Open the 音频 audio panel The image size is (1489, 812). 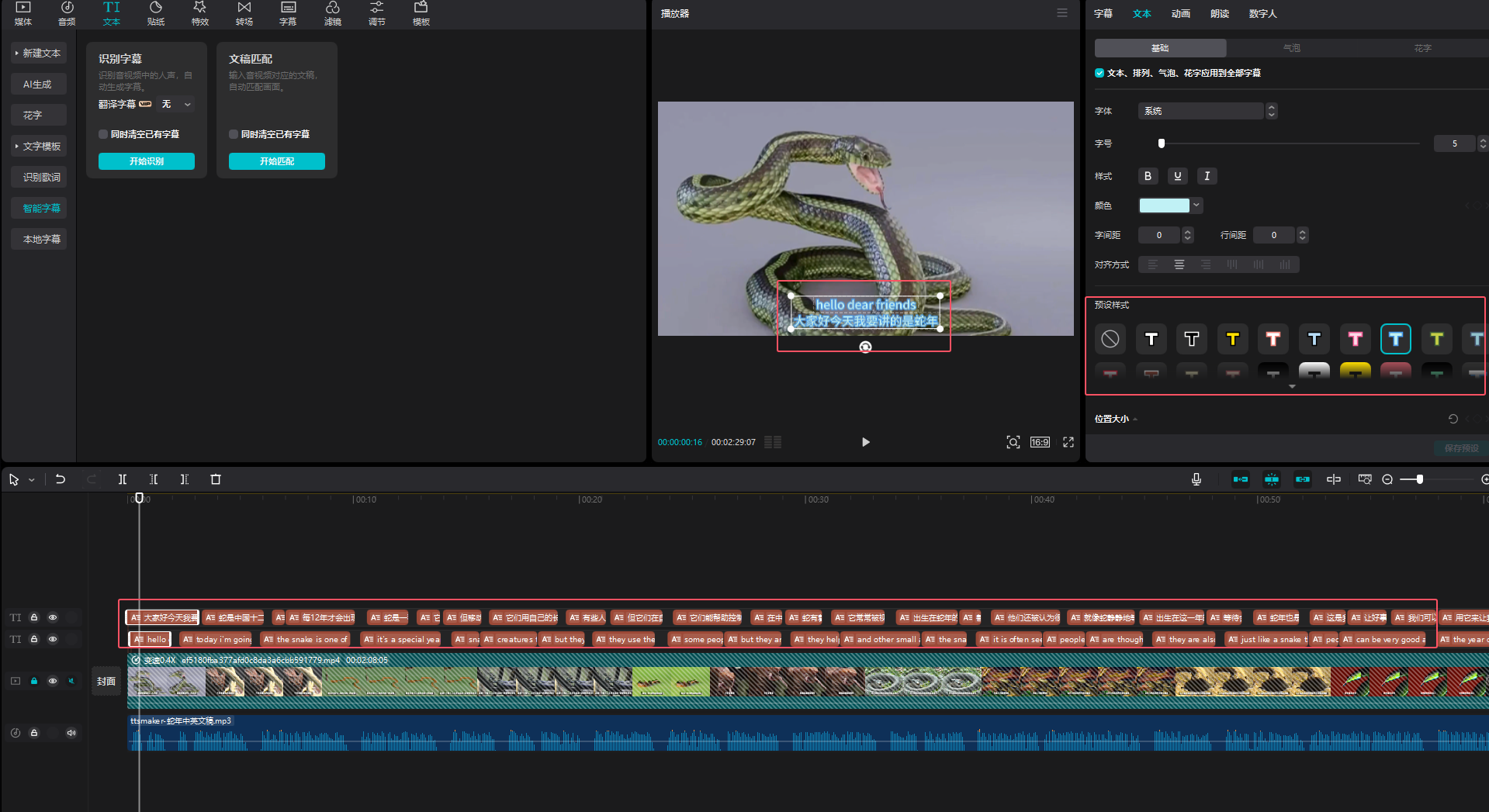(68, 13)
